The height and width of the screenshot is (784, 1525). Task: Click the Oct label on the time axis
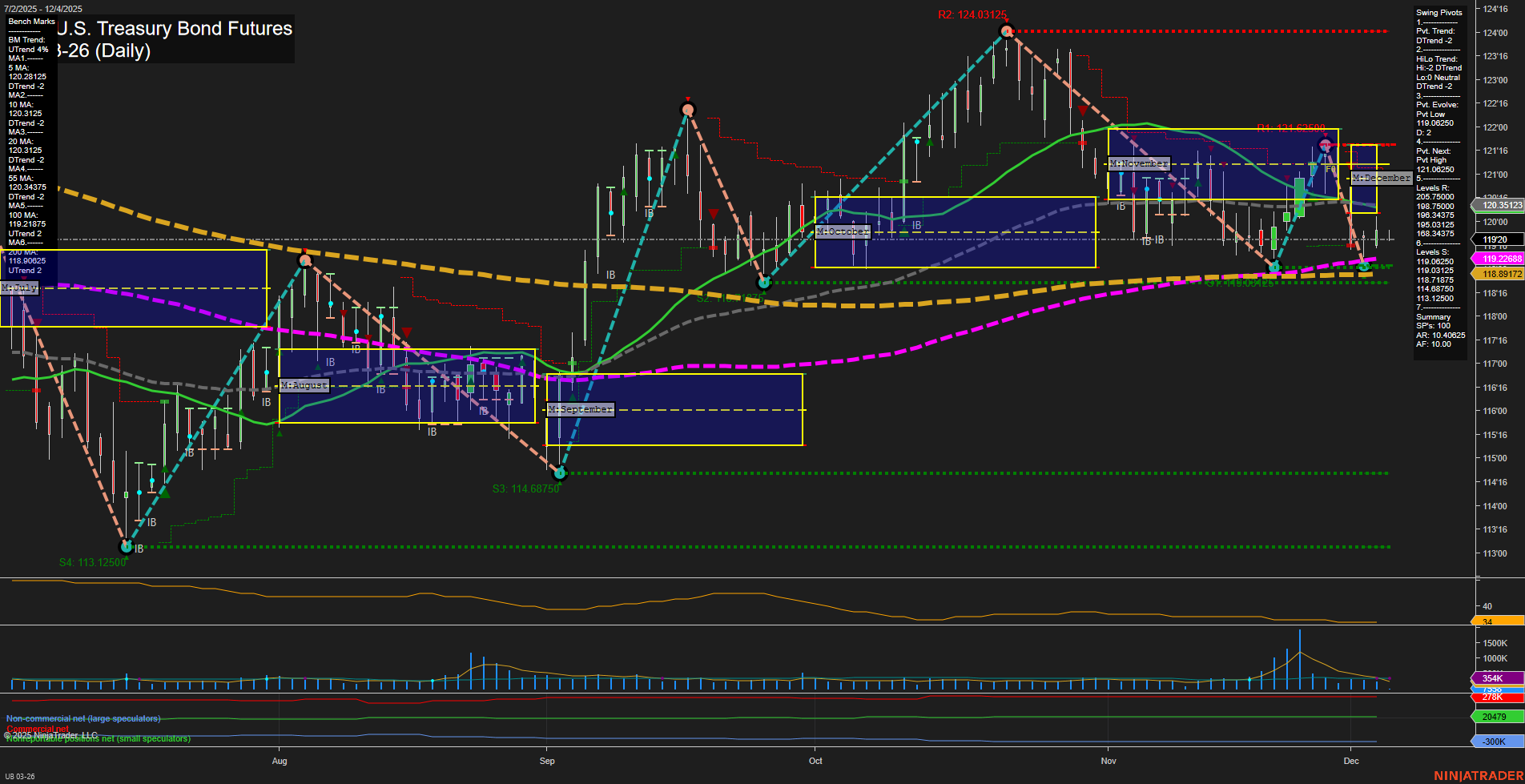tap(815, 761)
